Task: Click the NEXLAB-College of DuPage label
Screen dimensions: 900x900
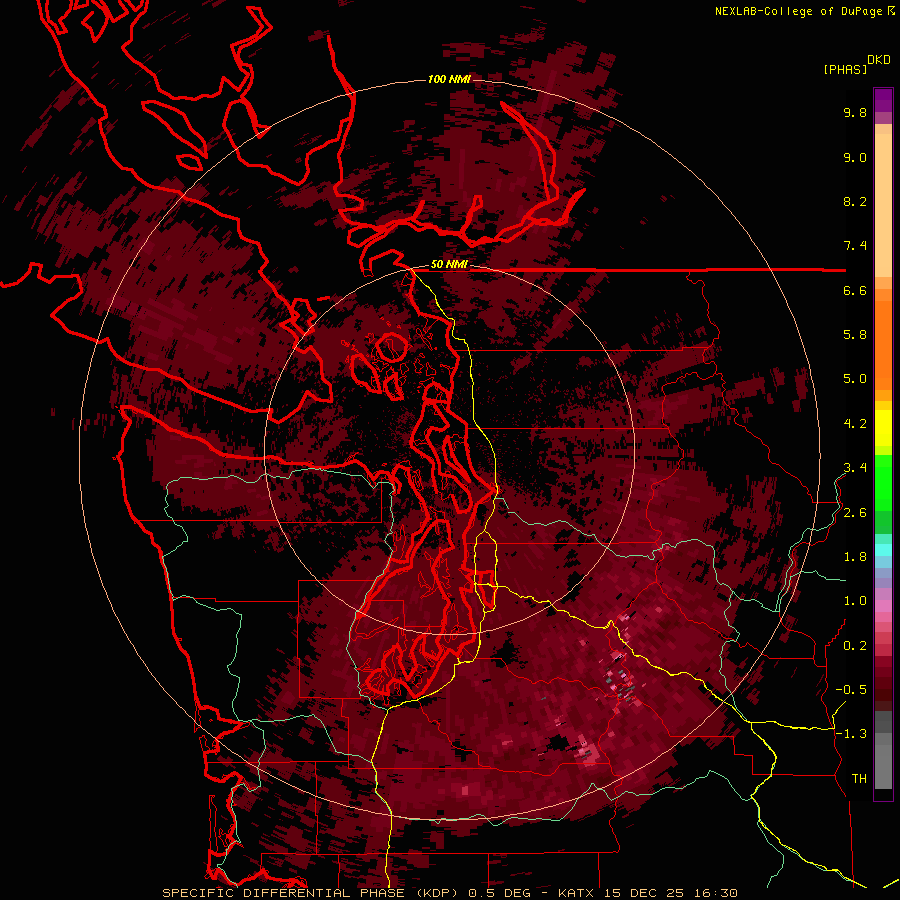Action: [805, 11]
